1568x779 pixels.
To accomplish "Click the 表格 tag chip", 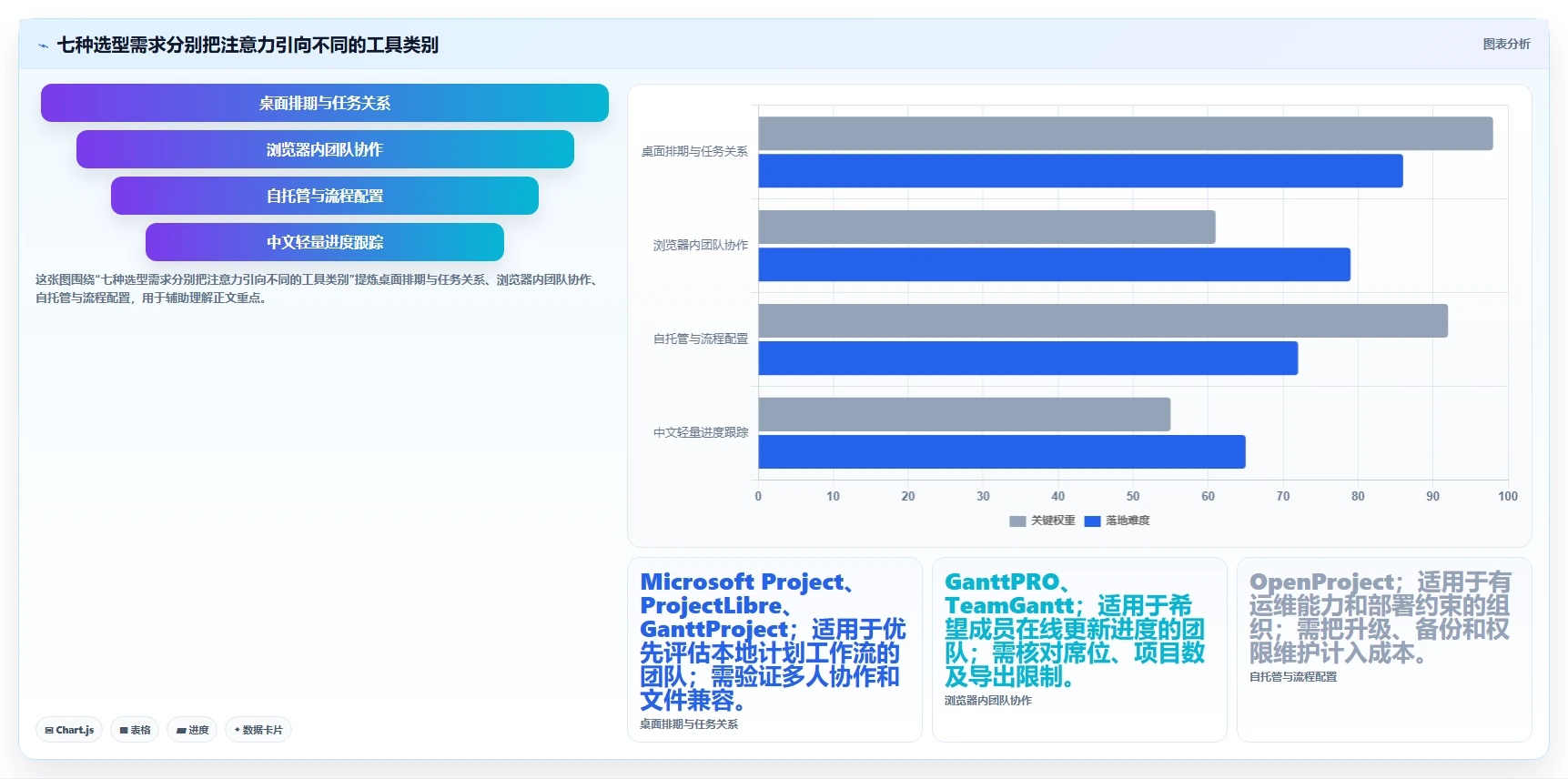I will click(135, 730).
